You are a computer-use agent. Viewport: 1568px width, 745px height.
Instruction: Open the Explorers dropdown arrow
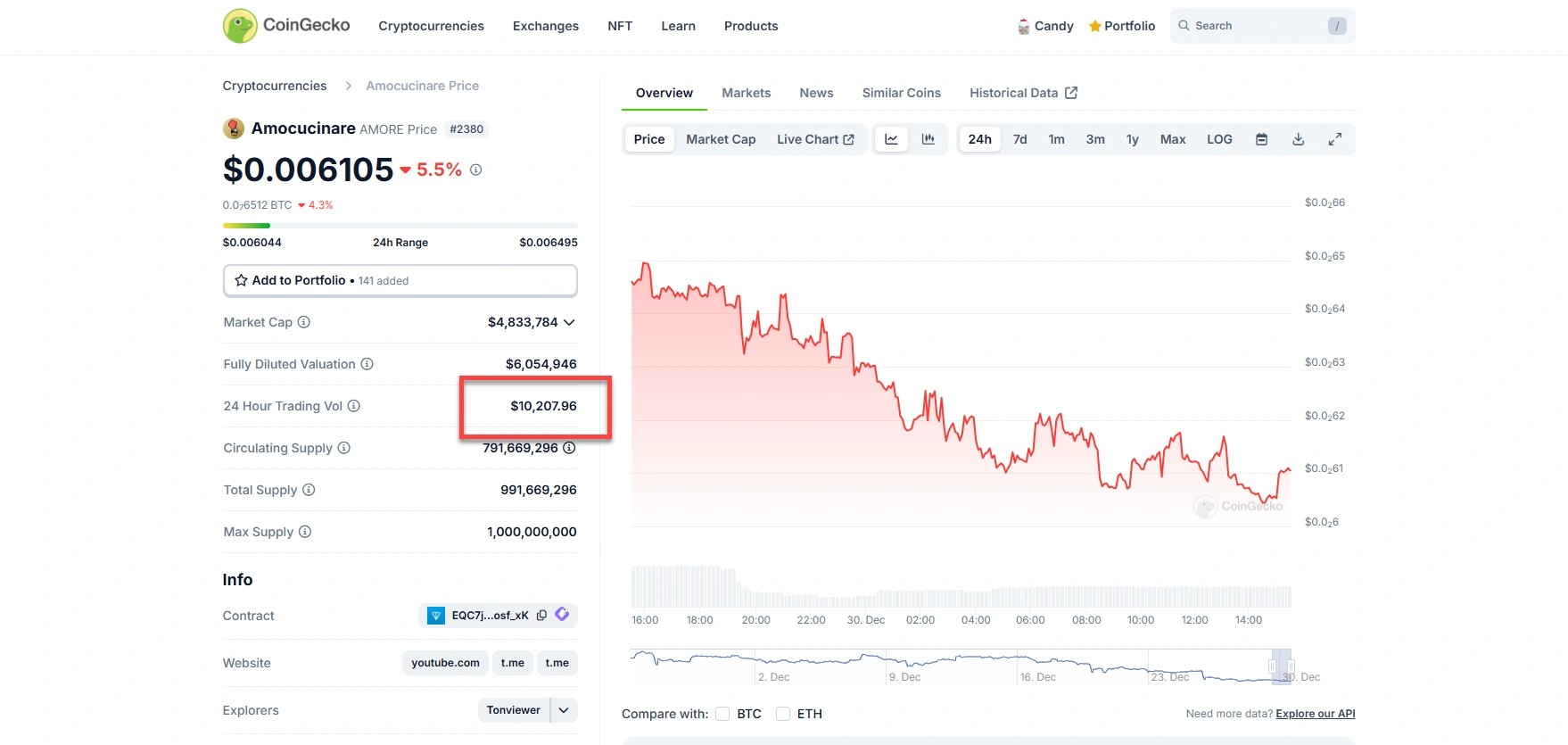click(564, 710)
